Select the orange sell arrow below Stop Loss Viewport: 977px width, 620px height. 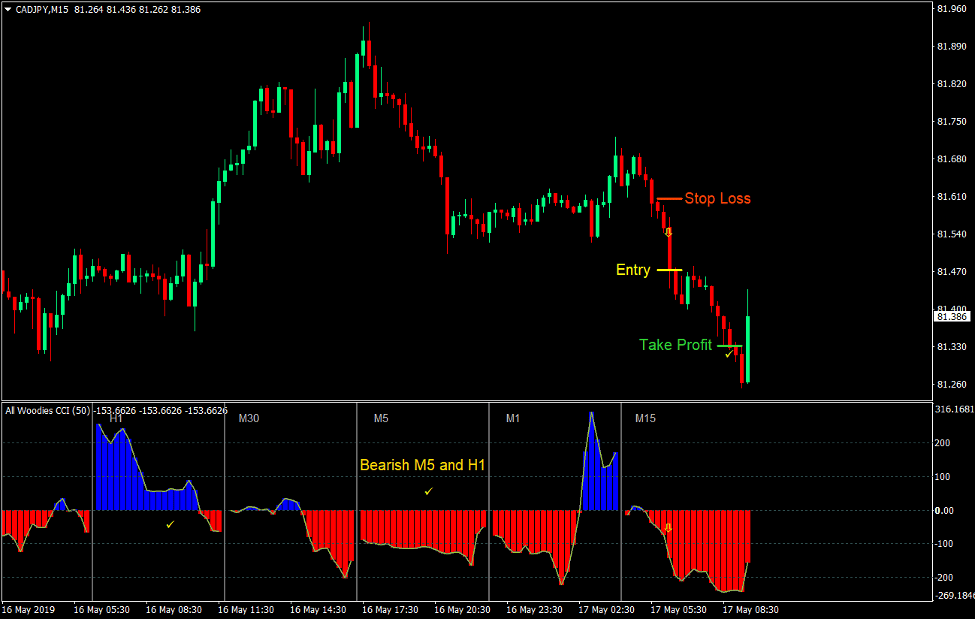click(668, 232)
